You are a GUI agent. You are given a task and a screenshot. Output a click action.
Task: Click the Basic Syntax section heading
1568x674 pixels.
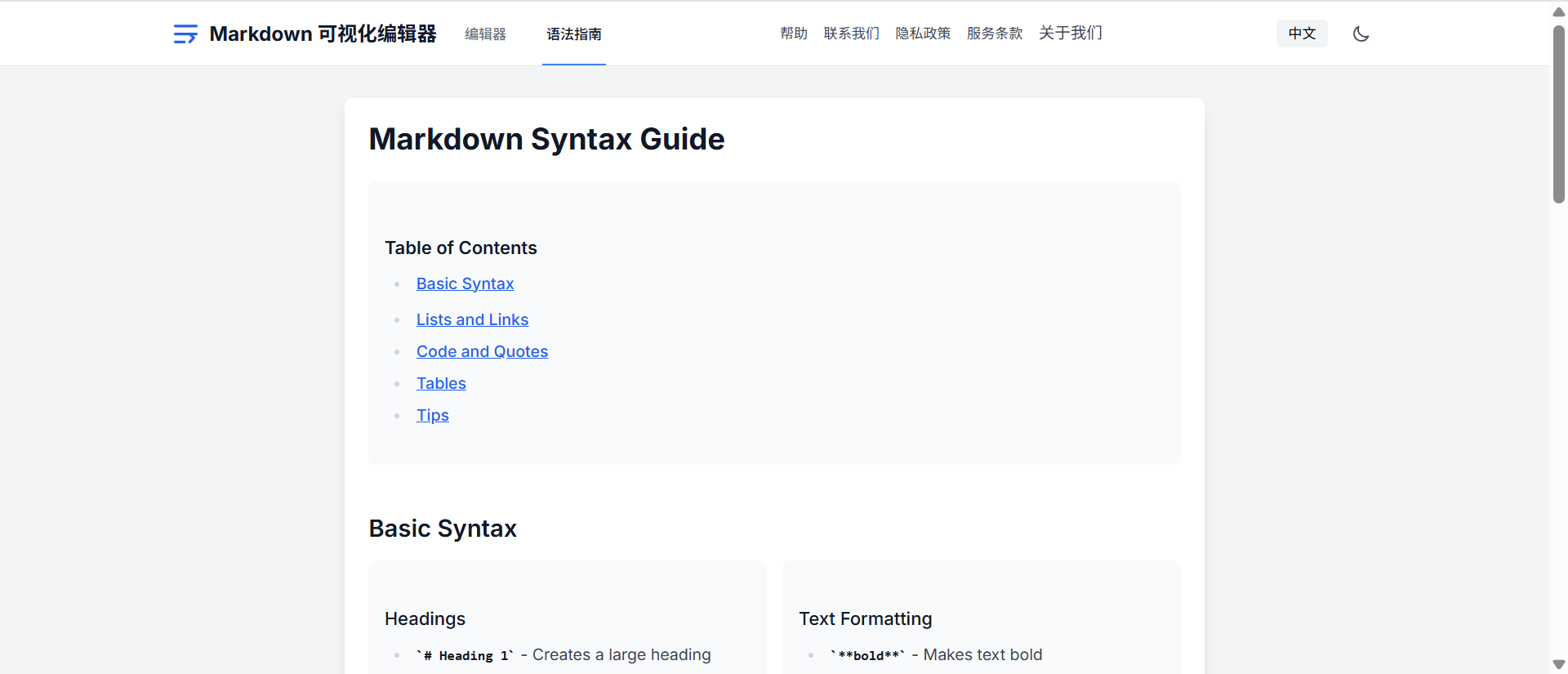click(443, 529)
